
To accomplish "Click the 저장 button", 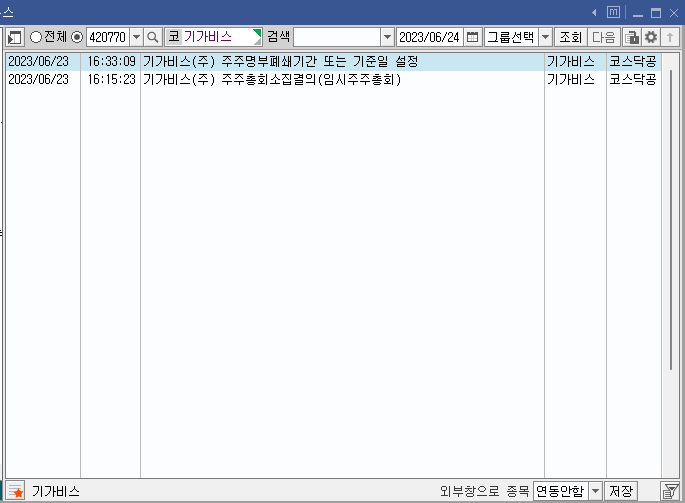I will pos(621,491).
